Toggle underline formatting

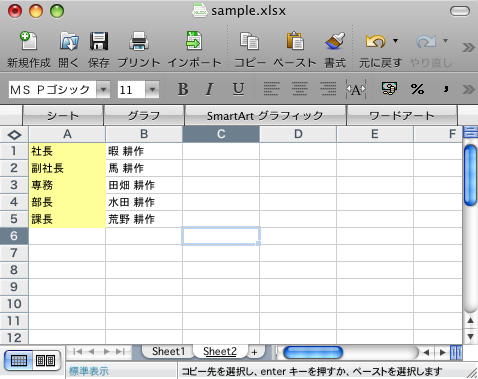point(238,89)
